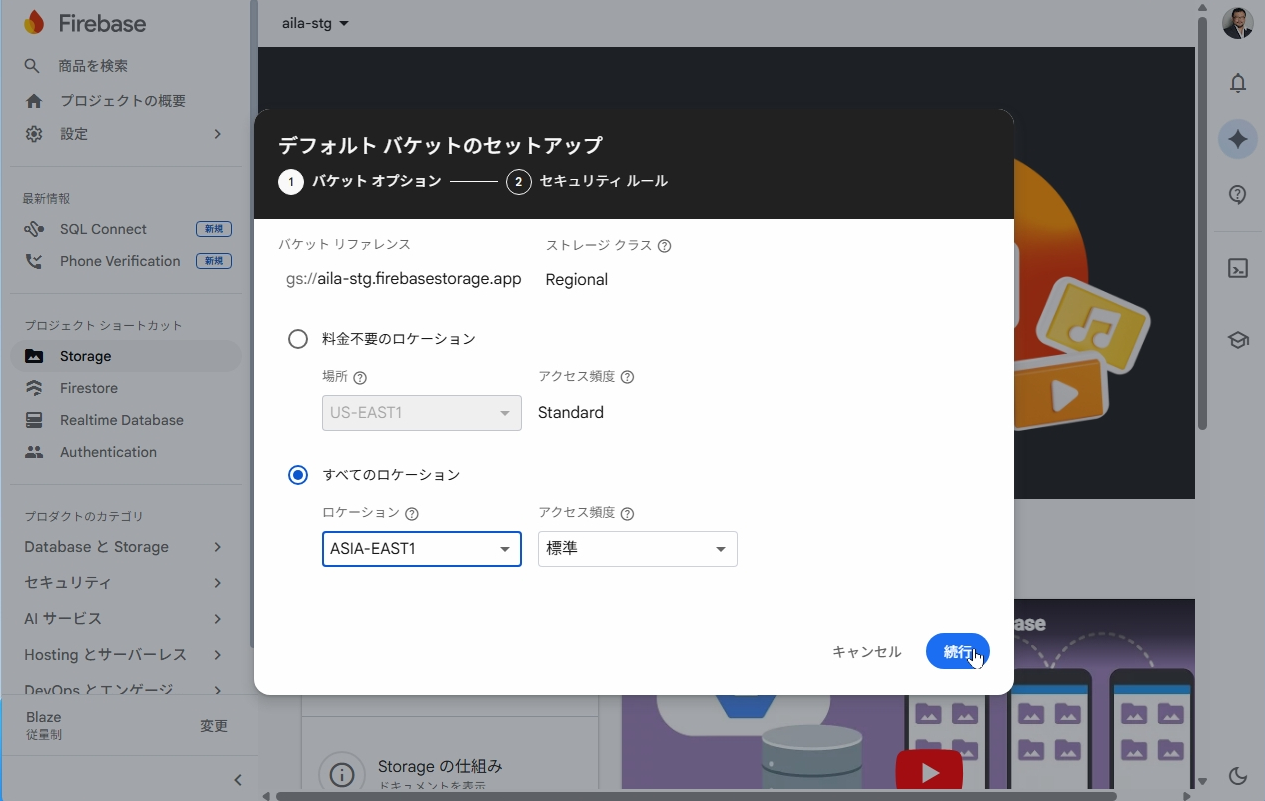This screenshot has width=1265, height=801.
Task: Click the キャンセル cancel button
Action: pyautogui.click(x=866, y=652)
